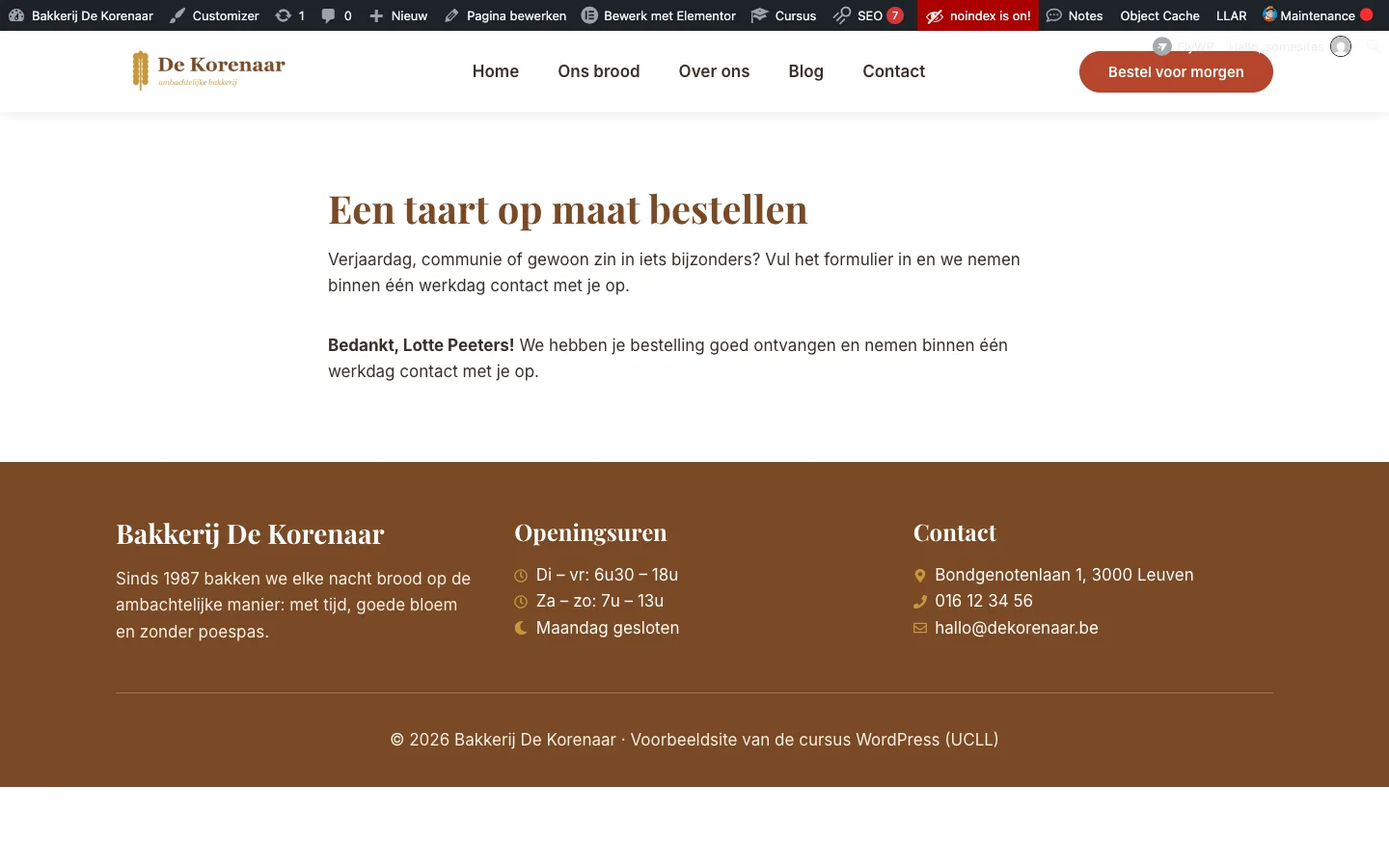Open the Ons brood menu item

point(599,71)
